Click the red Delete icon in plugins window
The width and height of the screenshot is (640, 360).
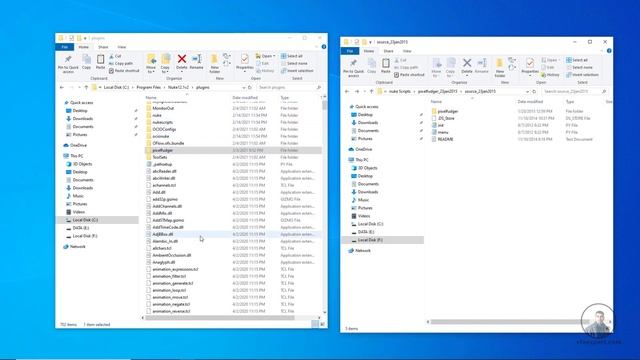point(182,59)
